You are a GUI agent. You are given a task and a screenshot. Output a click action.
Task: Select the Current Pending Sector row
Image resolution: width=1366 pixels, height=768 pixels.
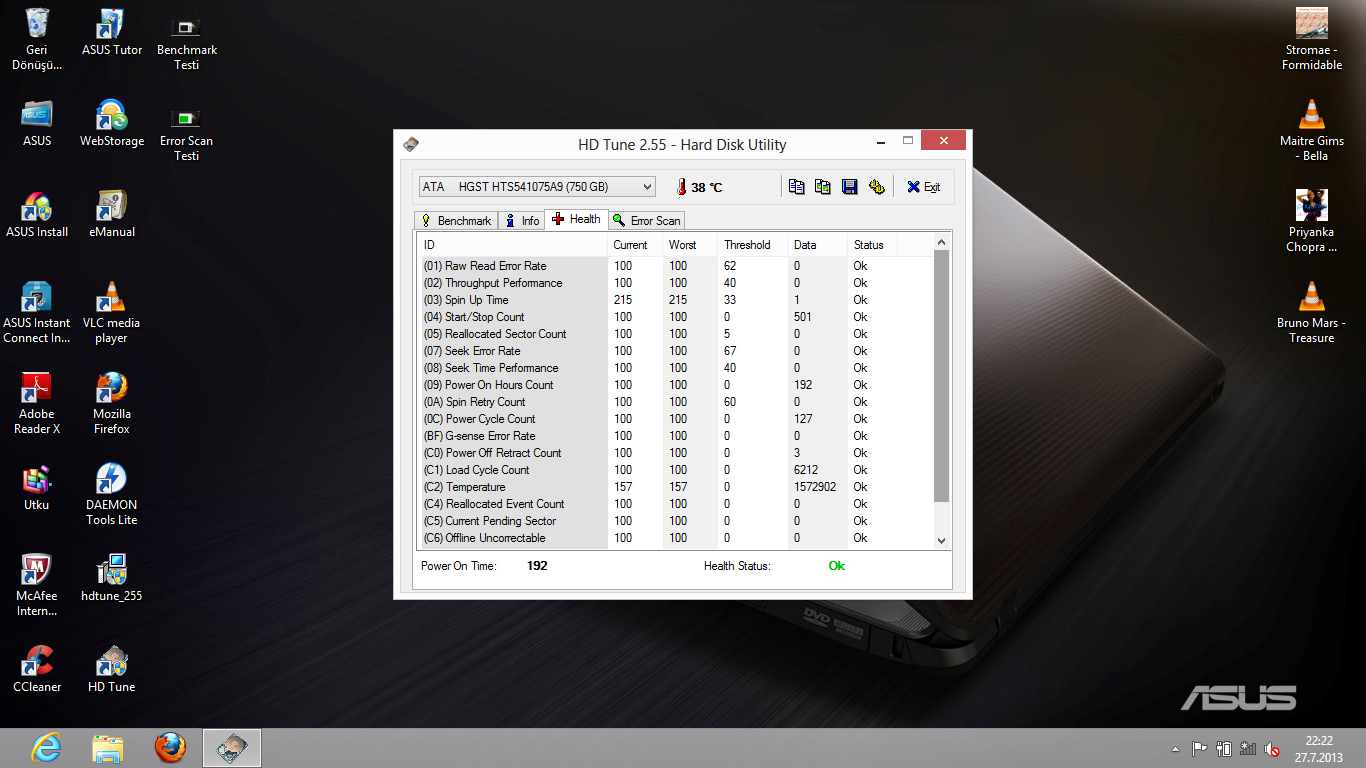pos(675,521)
